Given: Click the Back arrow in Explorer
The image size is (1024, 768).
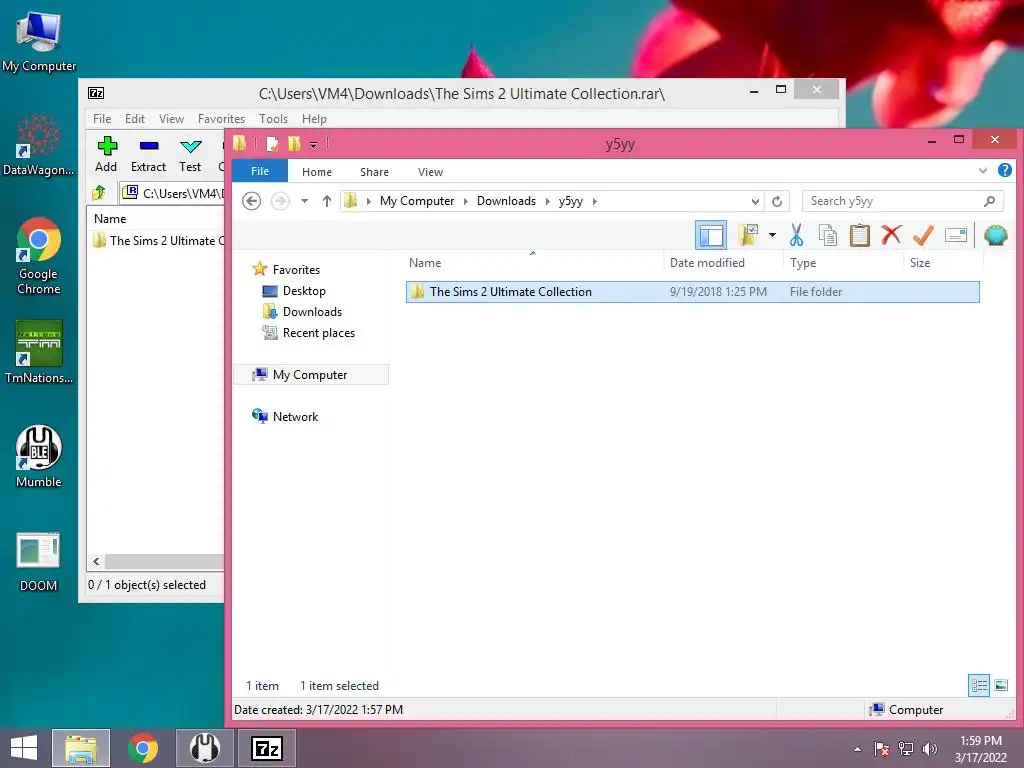Looking at the screenshot, I should tap(251, 201).
